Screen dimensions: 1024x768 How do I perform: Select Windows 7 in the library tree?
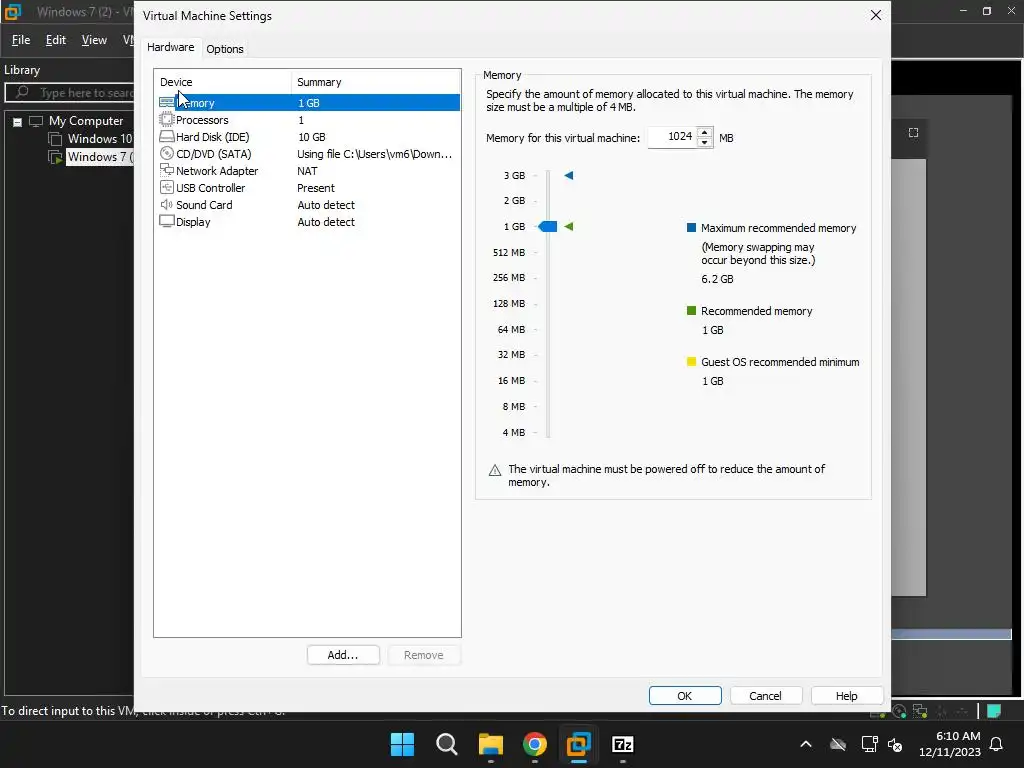(x=100, y=157)
